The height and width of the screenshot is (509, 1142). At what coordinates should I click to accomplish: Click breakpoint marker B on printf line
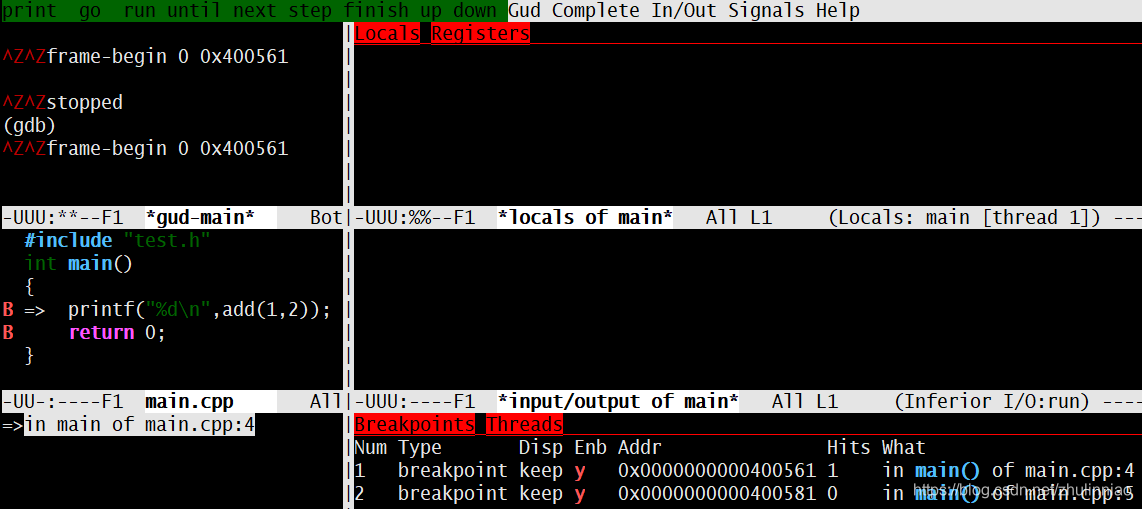[x=8, y=310]
